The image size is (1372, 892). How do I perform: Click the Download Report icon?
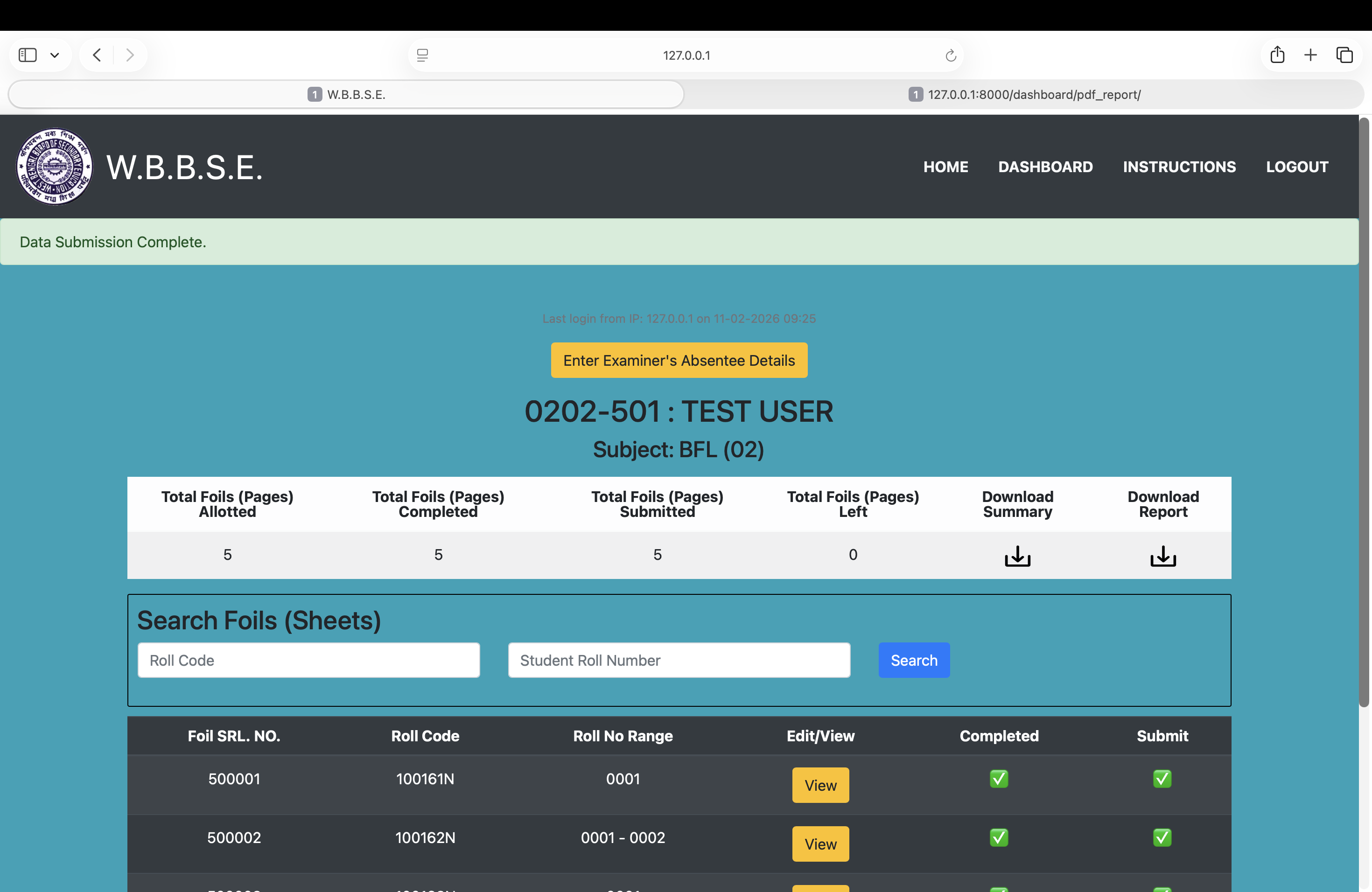point(1163,556)
